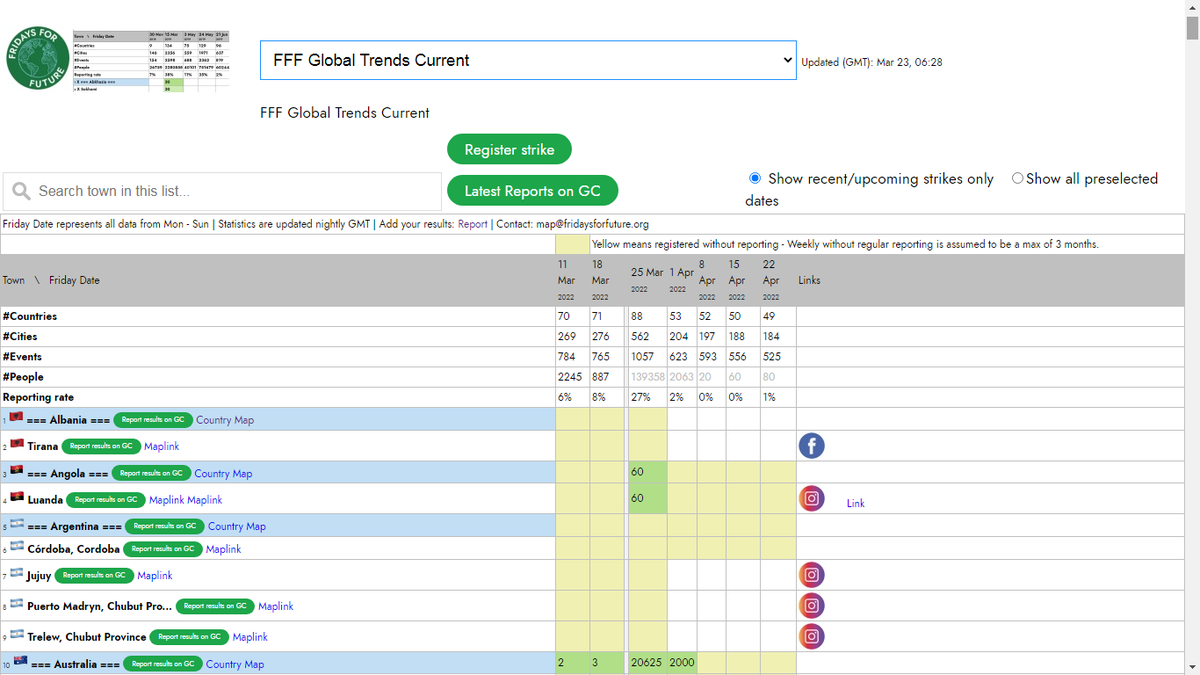
Task: Open the FFF Global Trends Current dropdown
Action: (528, 60)
